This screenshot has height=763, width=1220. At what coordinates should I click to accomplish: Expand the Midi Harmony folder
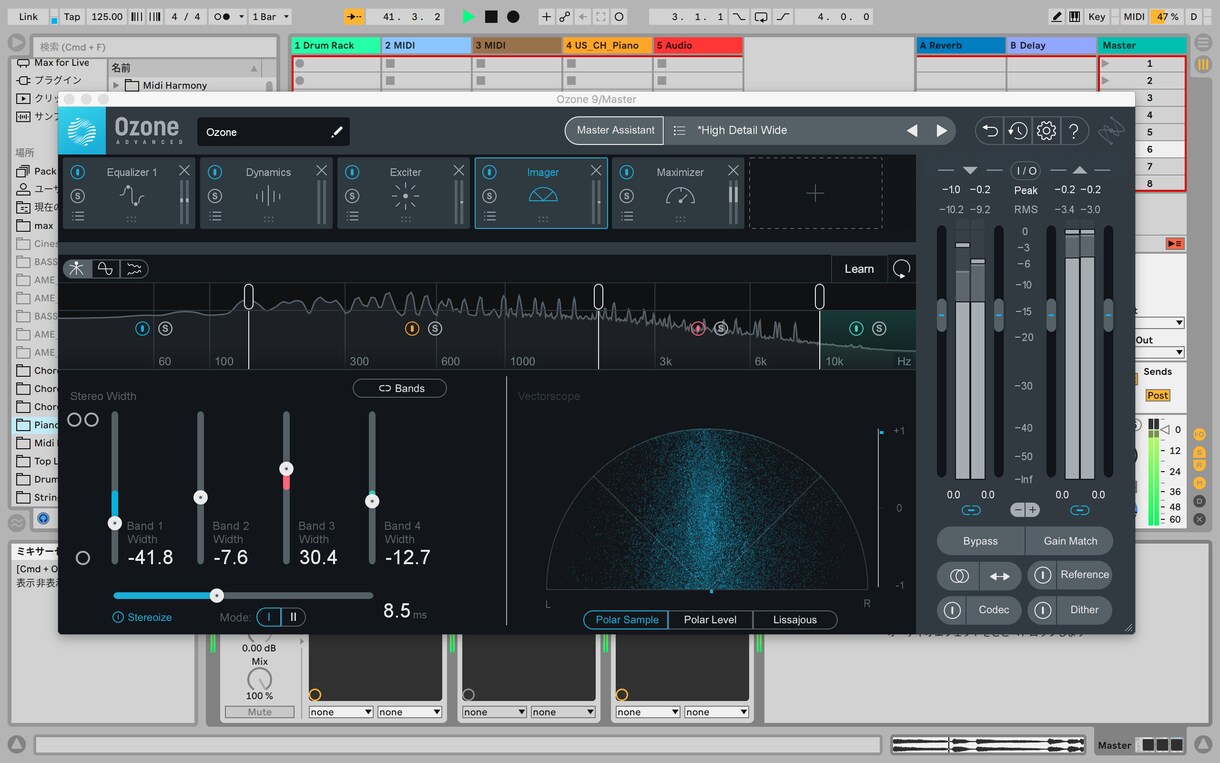116,86
